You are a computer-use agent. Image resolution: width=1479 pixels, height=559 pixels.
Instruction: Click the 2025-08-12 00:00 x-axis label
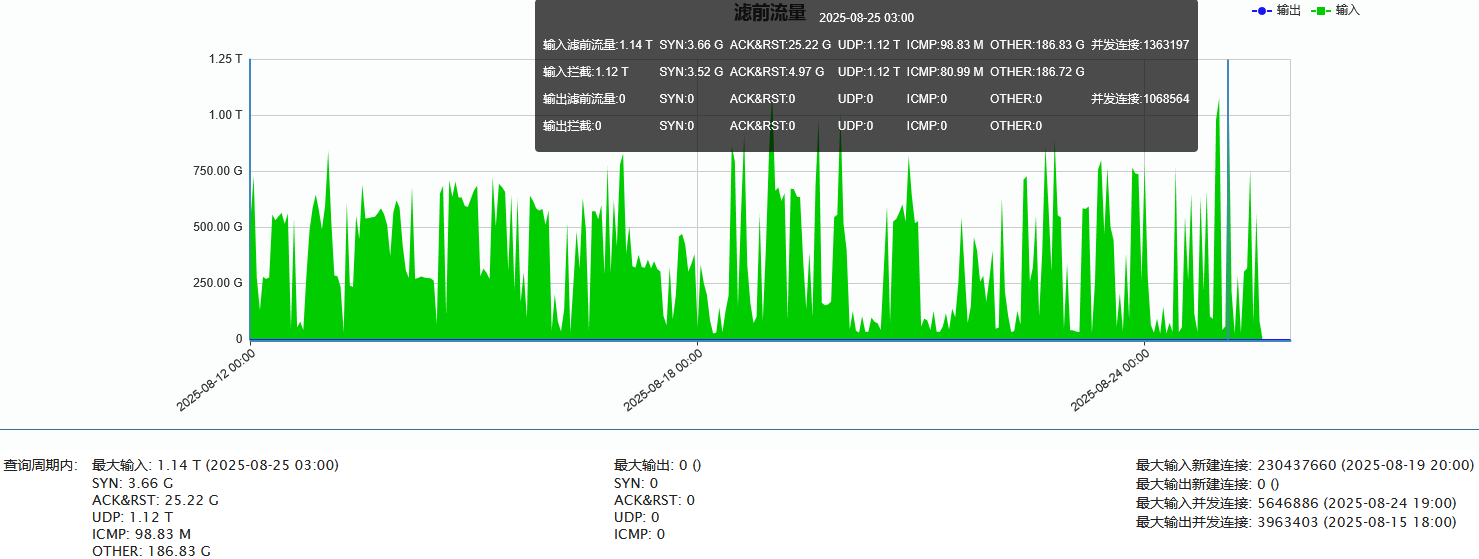(x=216, y=379)
